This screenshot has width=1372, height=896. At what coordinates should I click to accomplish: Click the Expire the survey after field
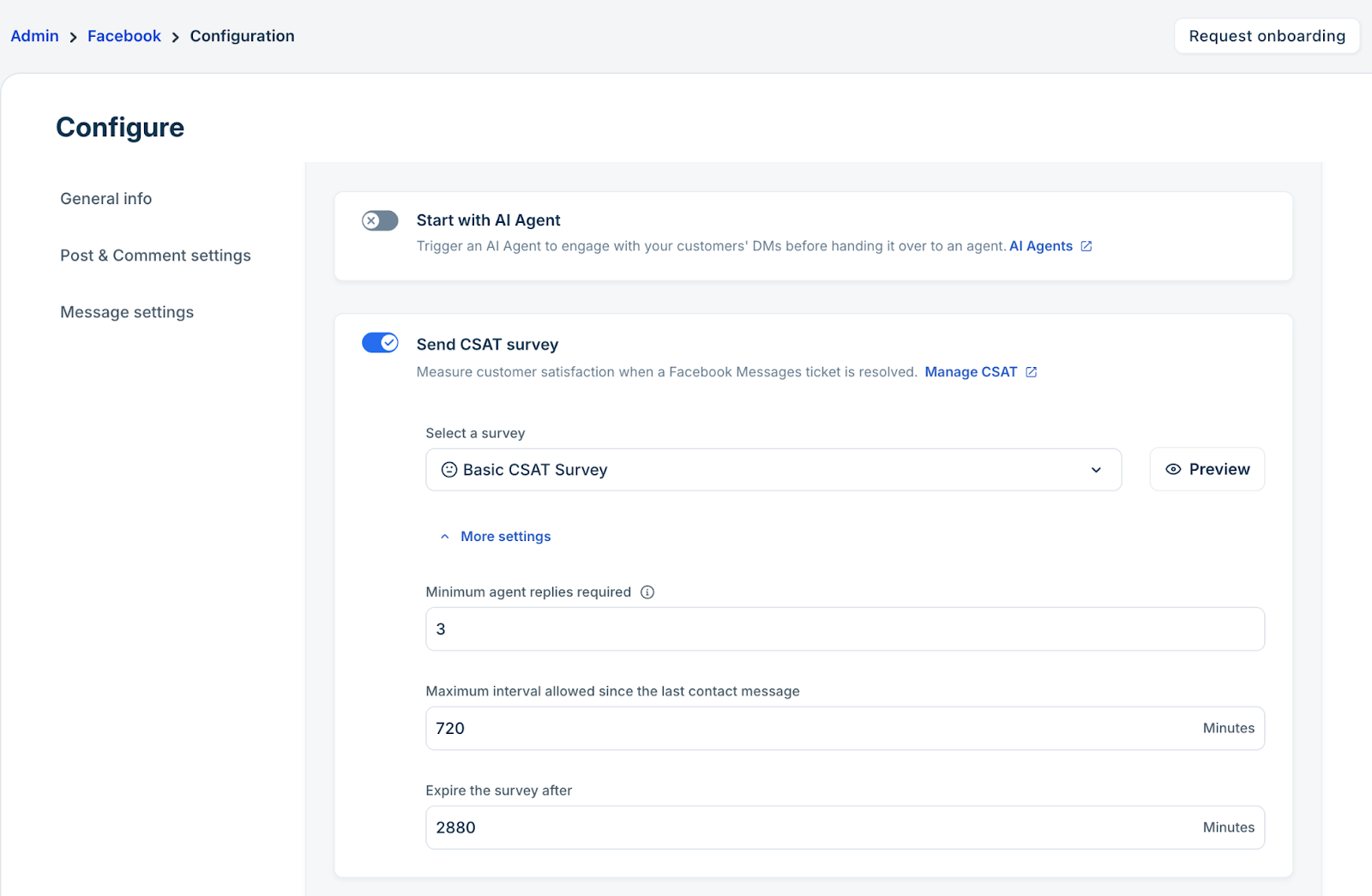[845, 828]
